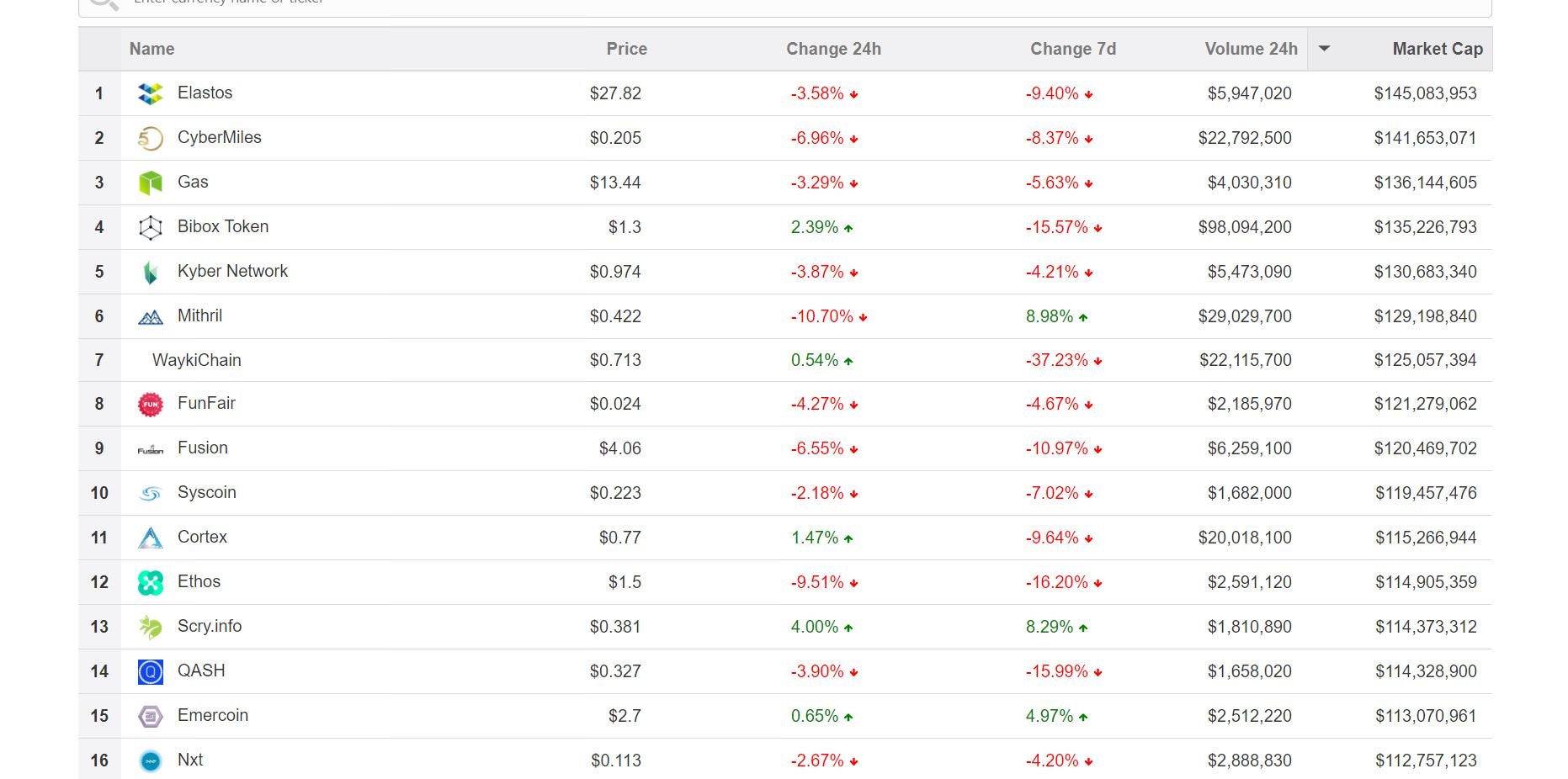This screenshot has height=779, width=1568.
Task: Click Gas price $13.44
Action: (x=615, y=183)
